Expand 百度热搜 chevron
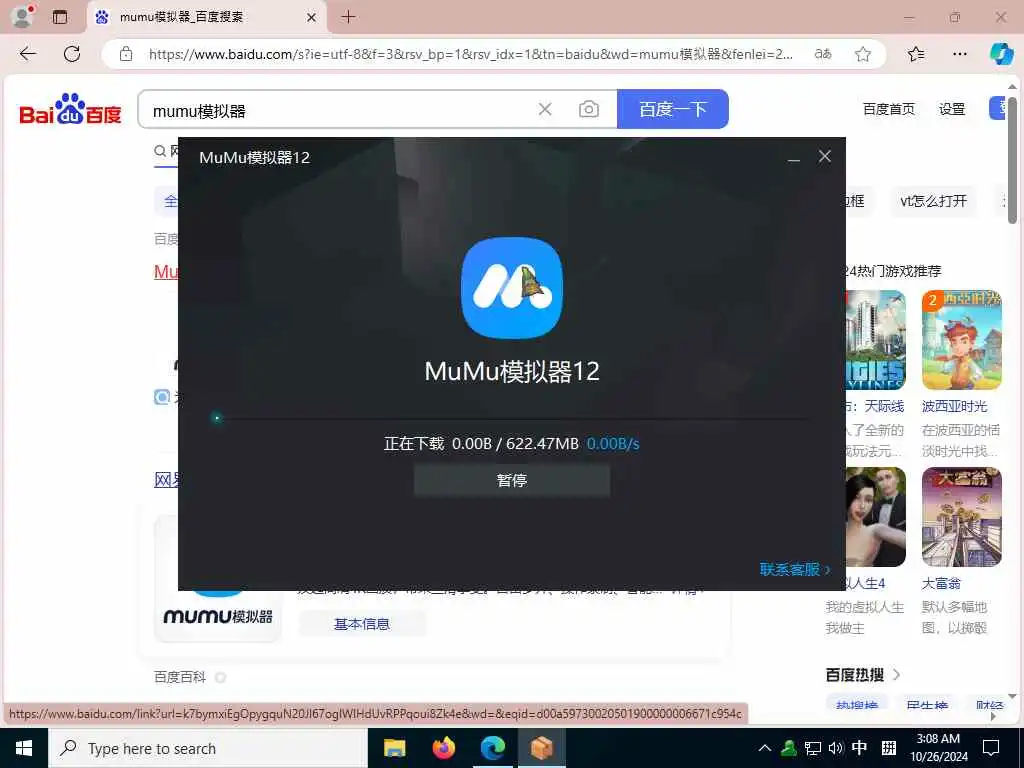 click(896, 674)
